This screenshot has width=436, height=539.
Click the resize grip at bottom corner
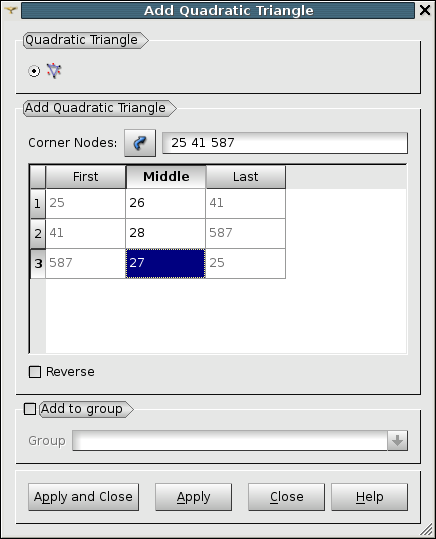[x=427, y=530]
